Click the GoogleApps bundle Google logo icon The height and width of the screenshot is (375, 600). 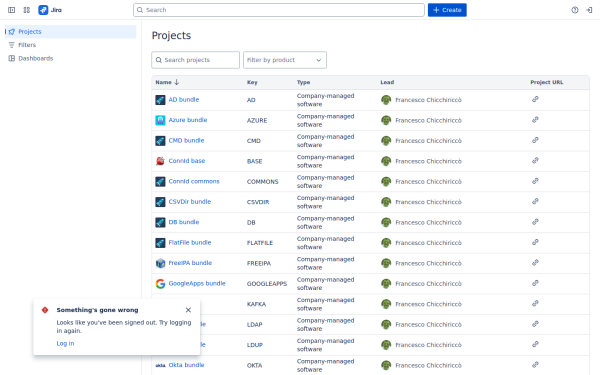tap(160, 284)
